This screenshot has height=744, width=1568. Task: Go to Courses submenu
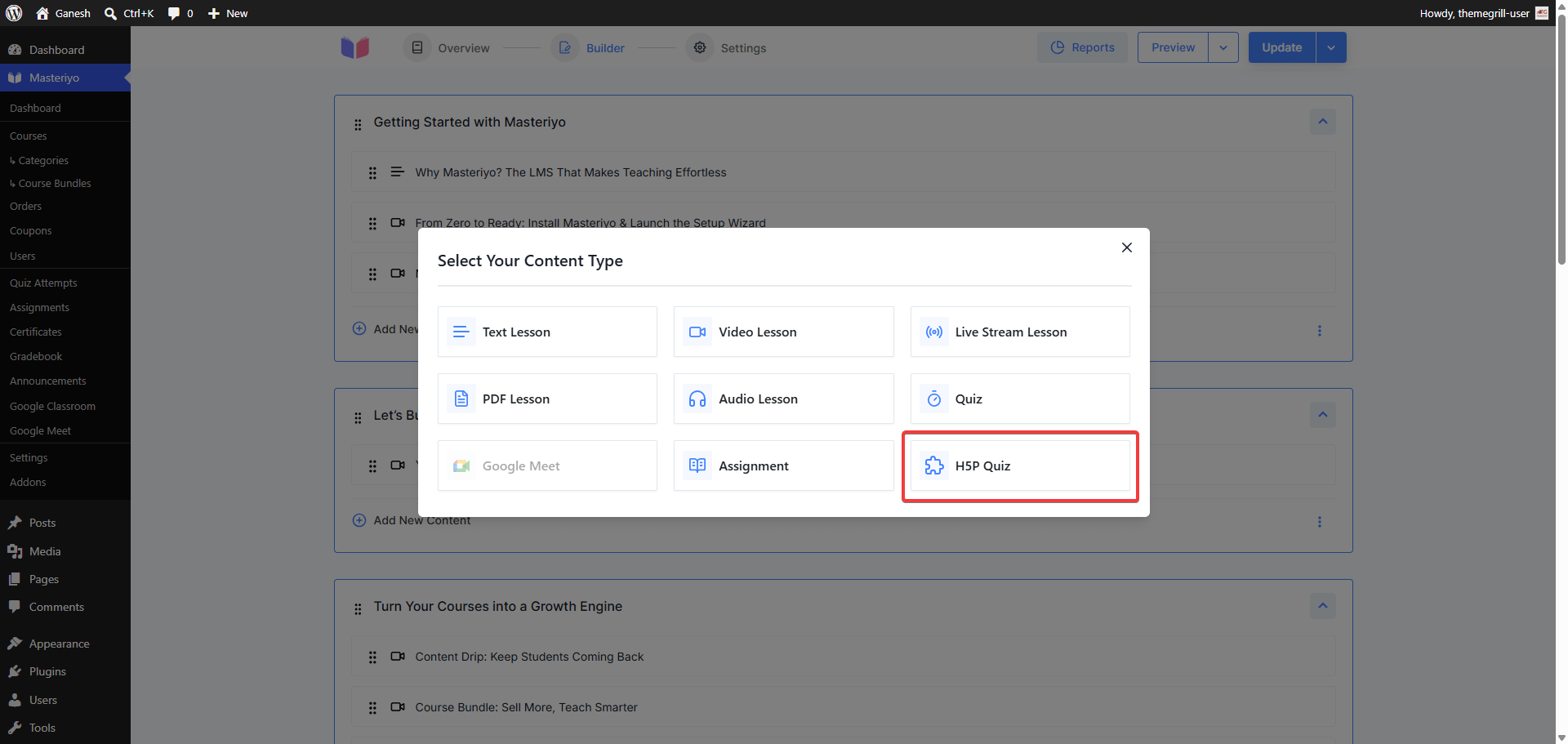point(29,136)
